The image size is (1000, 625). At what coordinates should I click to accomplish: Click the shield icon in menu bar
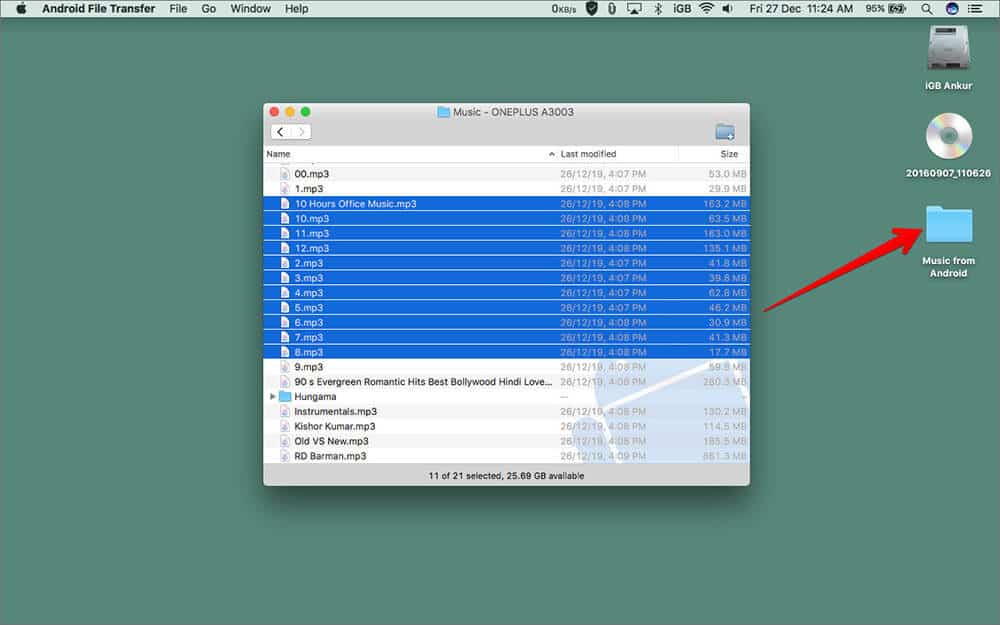pos(591,8)
